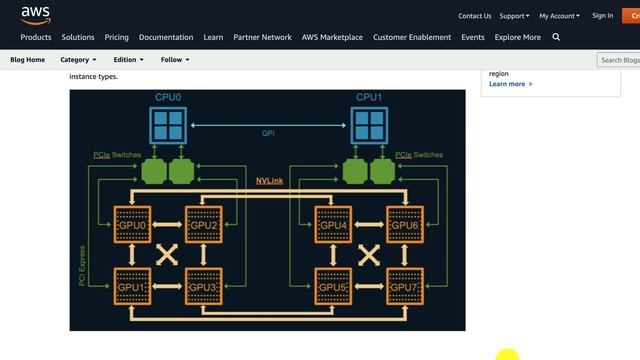Open AWS Marketplace menu item

coord(332,37)
